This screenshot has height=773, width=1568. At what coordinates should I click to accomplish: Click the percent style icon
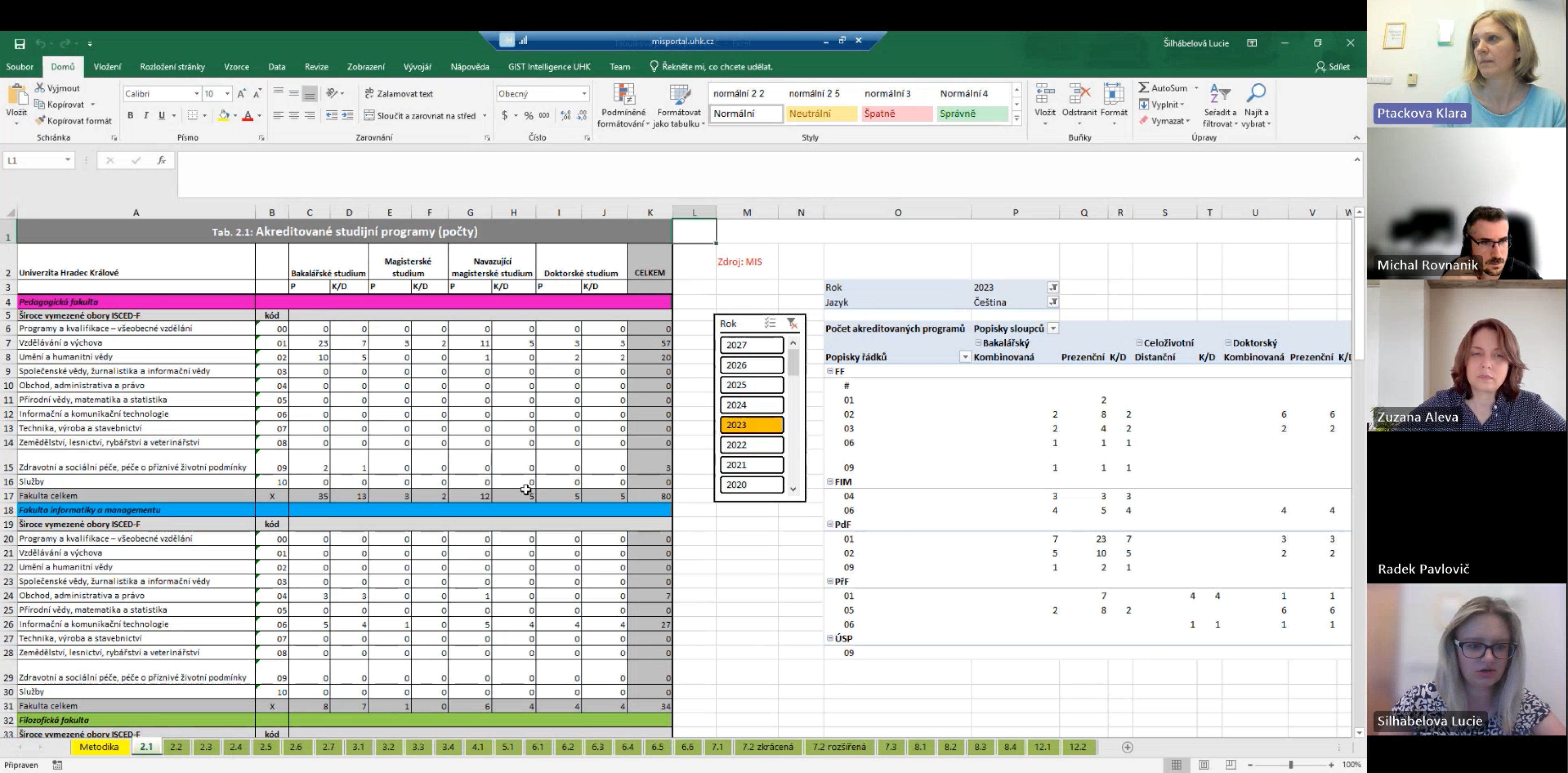(x=529, y=116)
